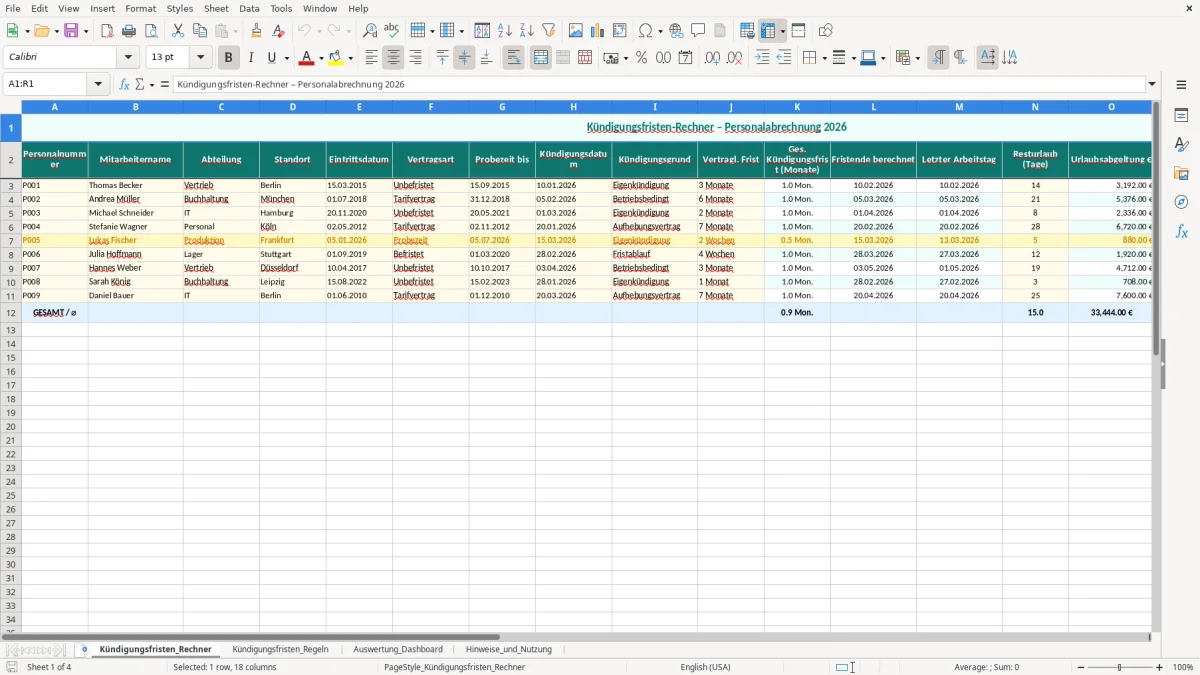Add a decimal place
This screenshot has height=675, width=1200.
tap(712, 58)
